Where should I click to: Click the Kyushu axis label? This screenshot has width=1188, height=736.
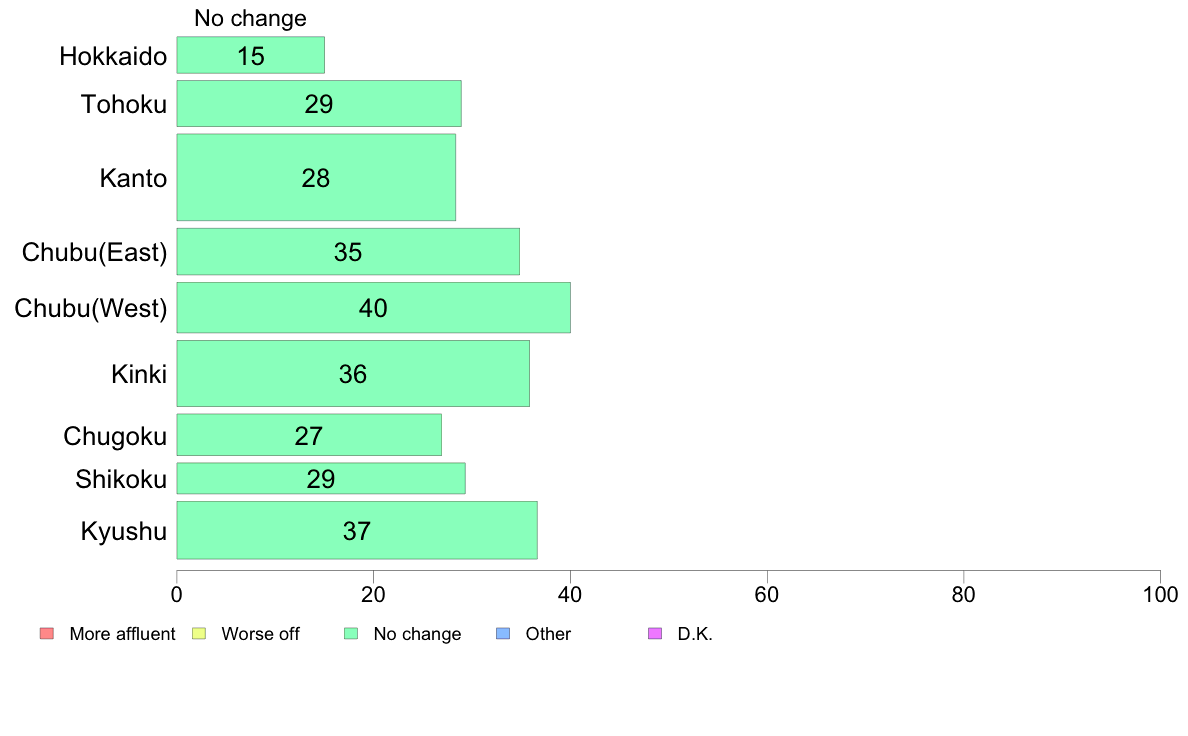(123, 531)
